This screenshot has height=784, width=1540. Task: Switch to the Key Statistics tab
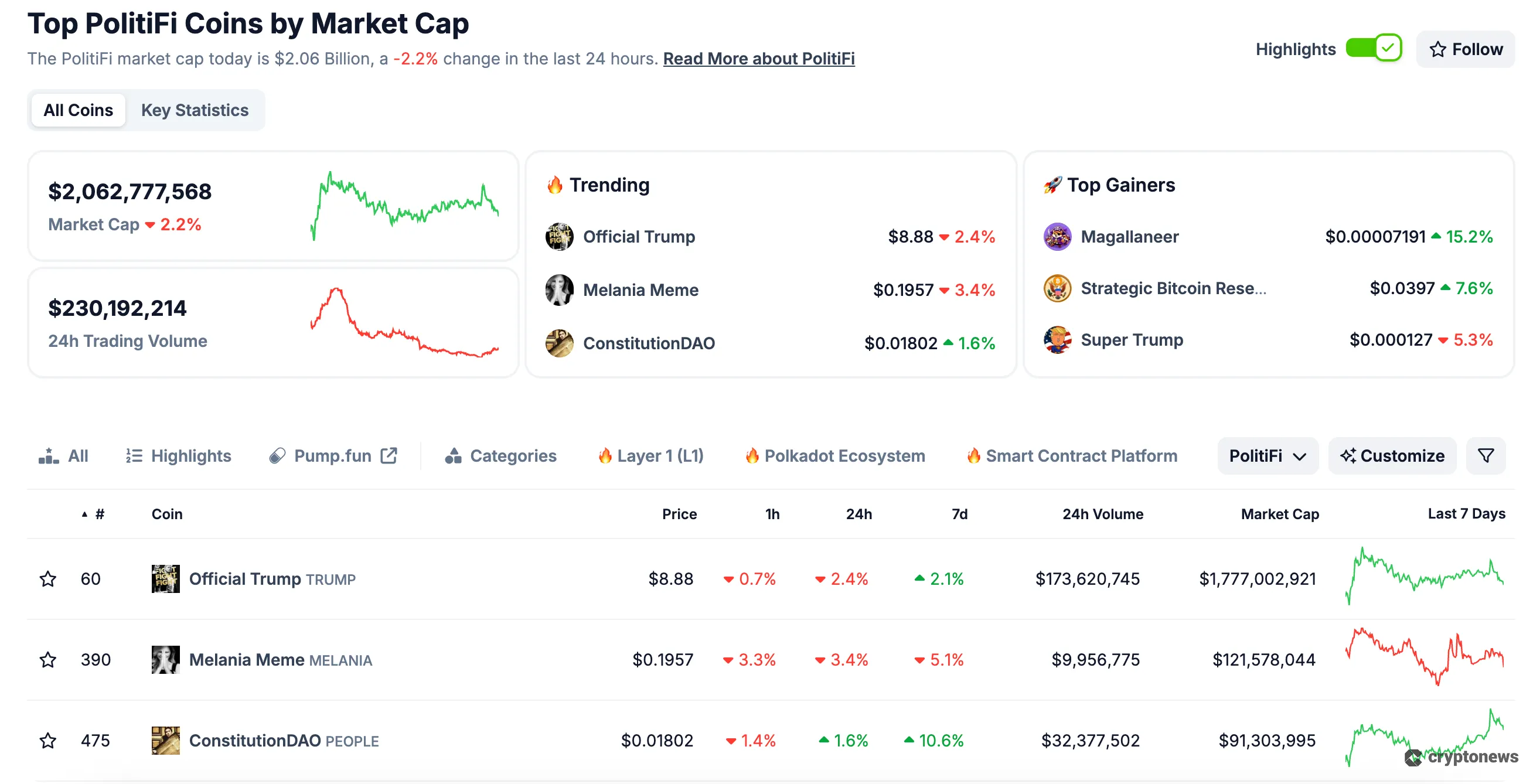coord(195,110)
